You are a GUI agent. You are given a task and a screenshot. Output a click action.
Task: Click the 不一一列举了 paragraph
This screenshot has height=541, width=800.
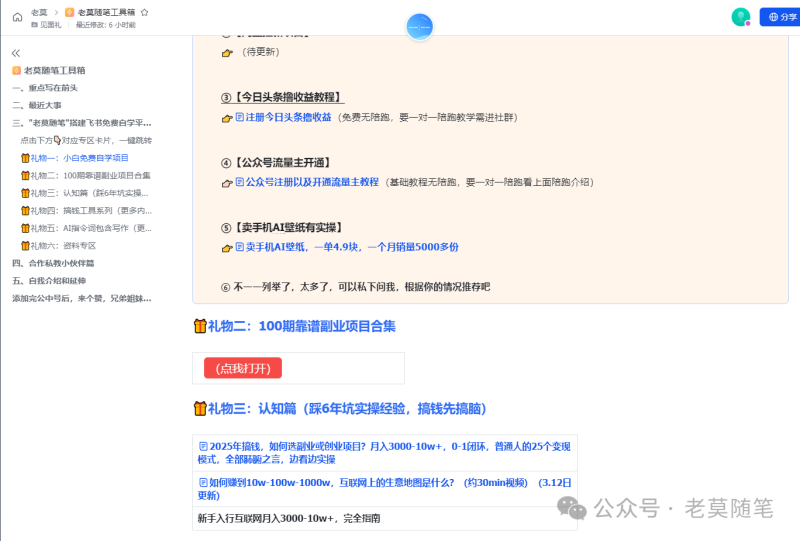(x=355, y=287)
